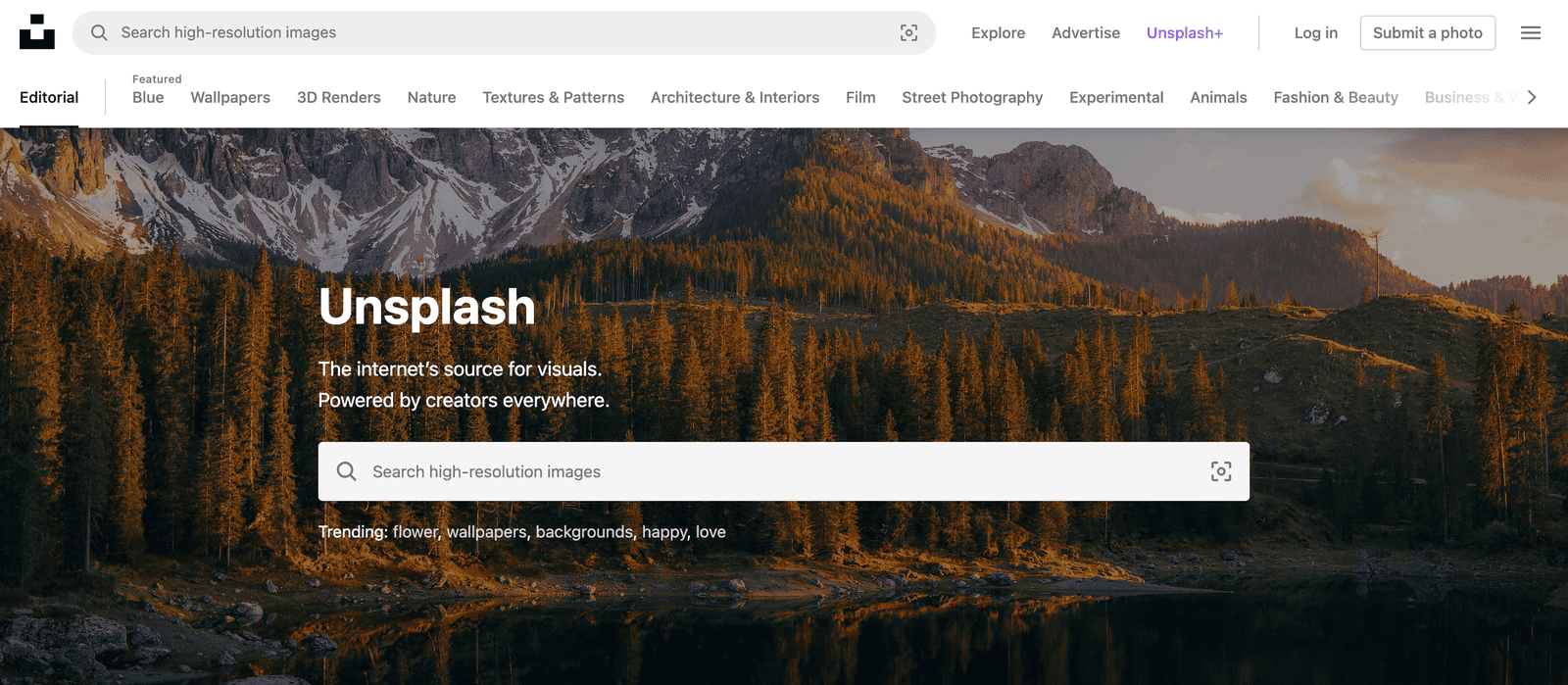Viewport: 1568px width, 685px height.
Task: Open the Film category
Action: point(860,97)
